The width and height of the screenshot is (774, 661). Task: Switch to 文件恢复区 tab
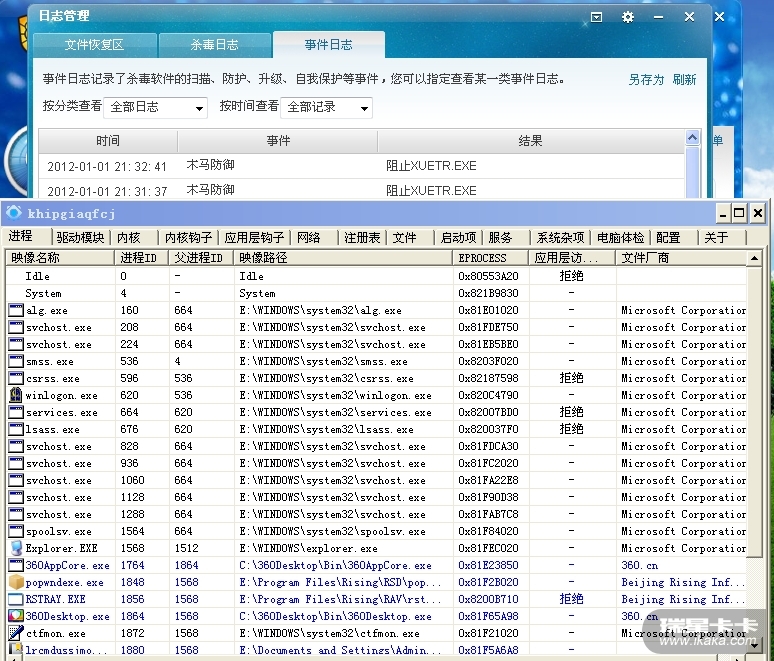[x=95, y=45]
